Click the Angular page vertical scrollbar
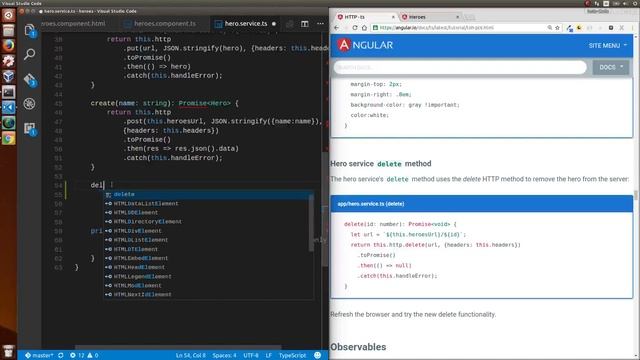 coord(636,195)
